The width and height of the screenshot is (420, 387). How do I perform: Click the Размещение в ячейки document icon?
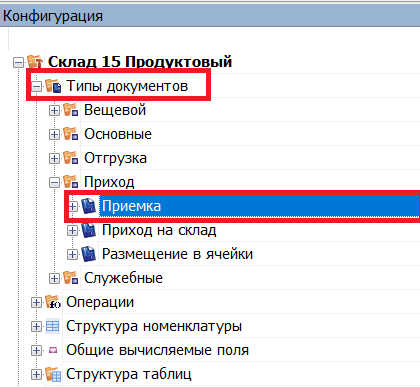pos(88,254)
